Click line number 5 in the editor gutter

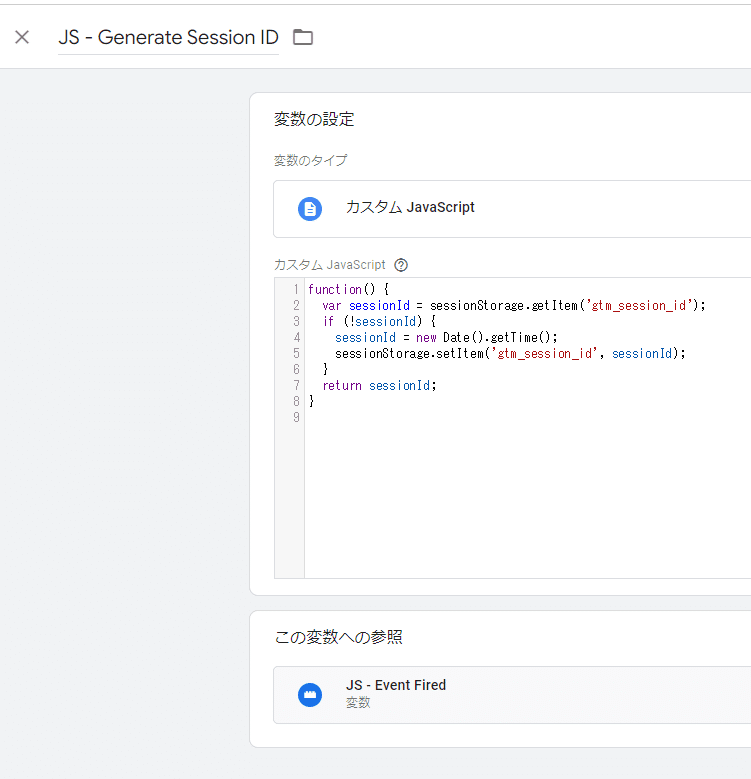coord(296,354)
